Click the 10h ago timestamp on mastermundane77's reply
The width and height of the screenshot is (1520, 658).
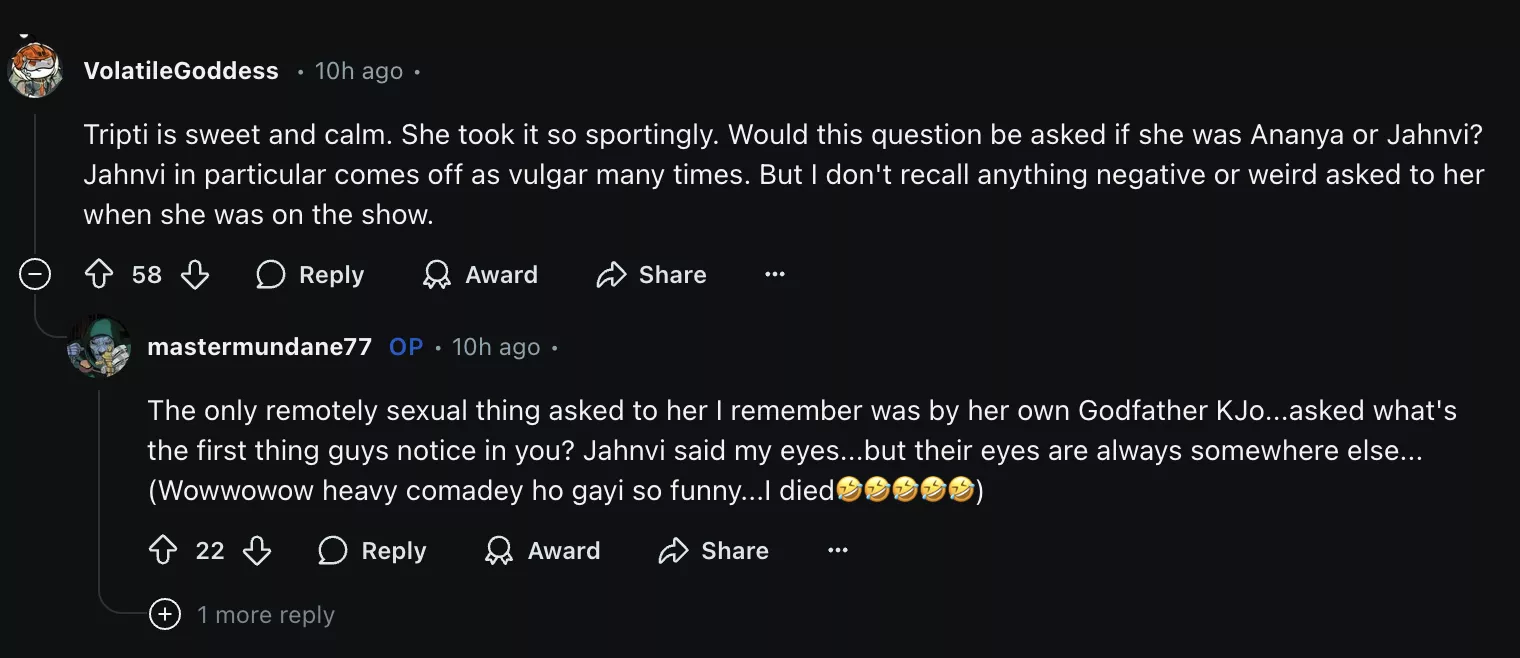(496, 347)
